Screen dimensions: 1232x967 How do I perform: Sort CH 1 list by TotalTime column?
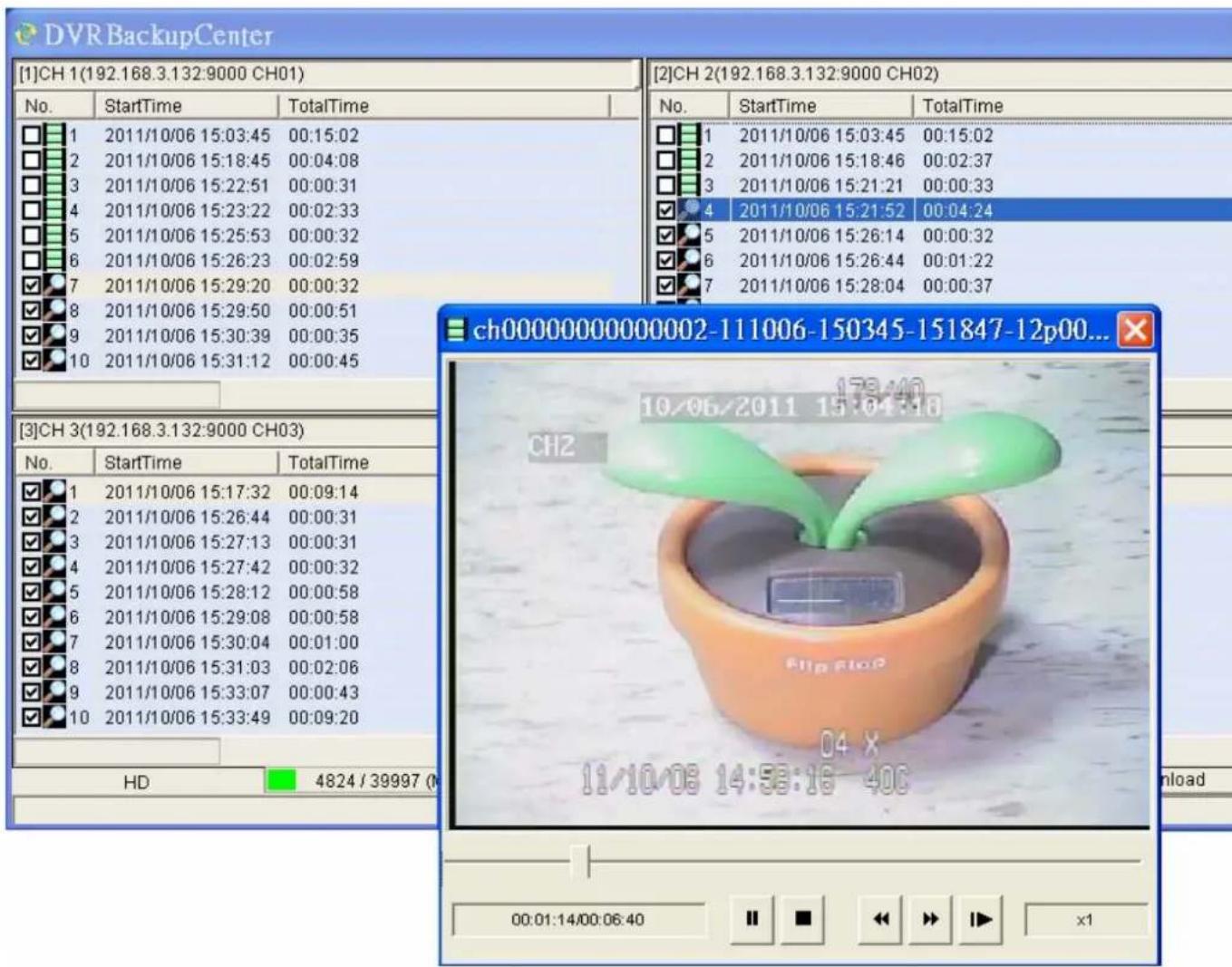[x=444, y=106]
